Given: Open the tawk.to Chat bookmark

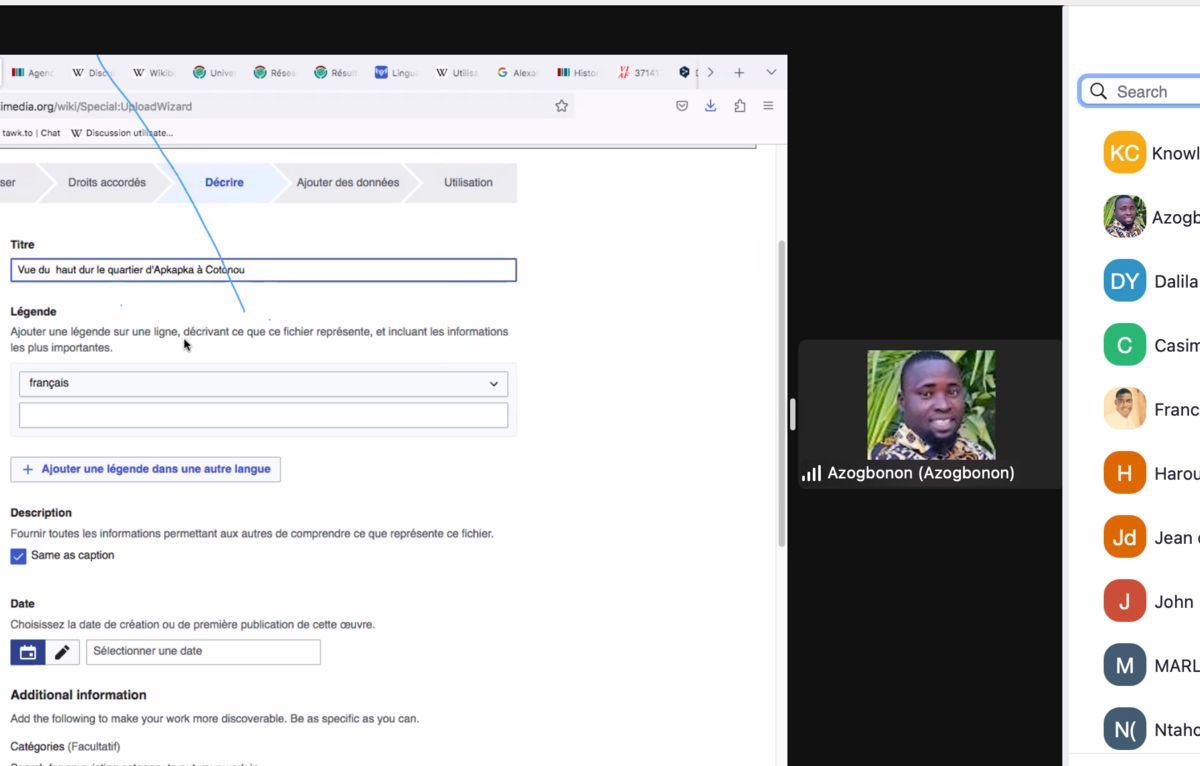Looking at the screenshot, I should pos(31,133).
